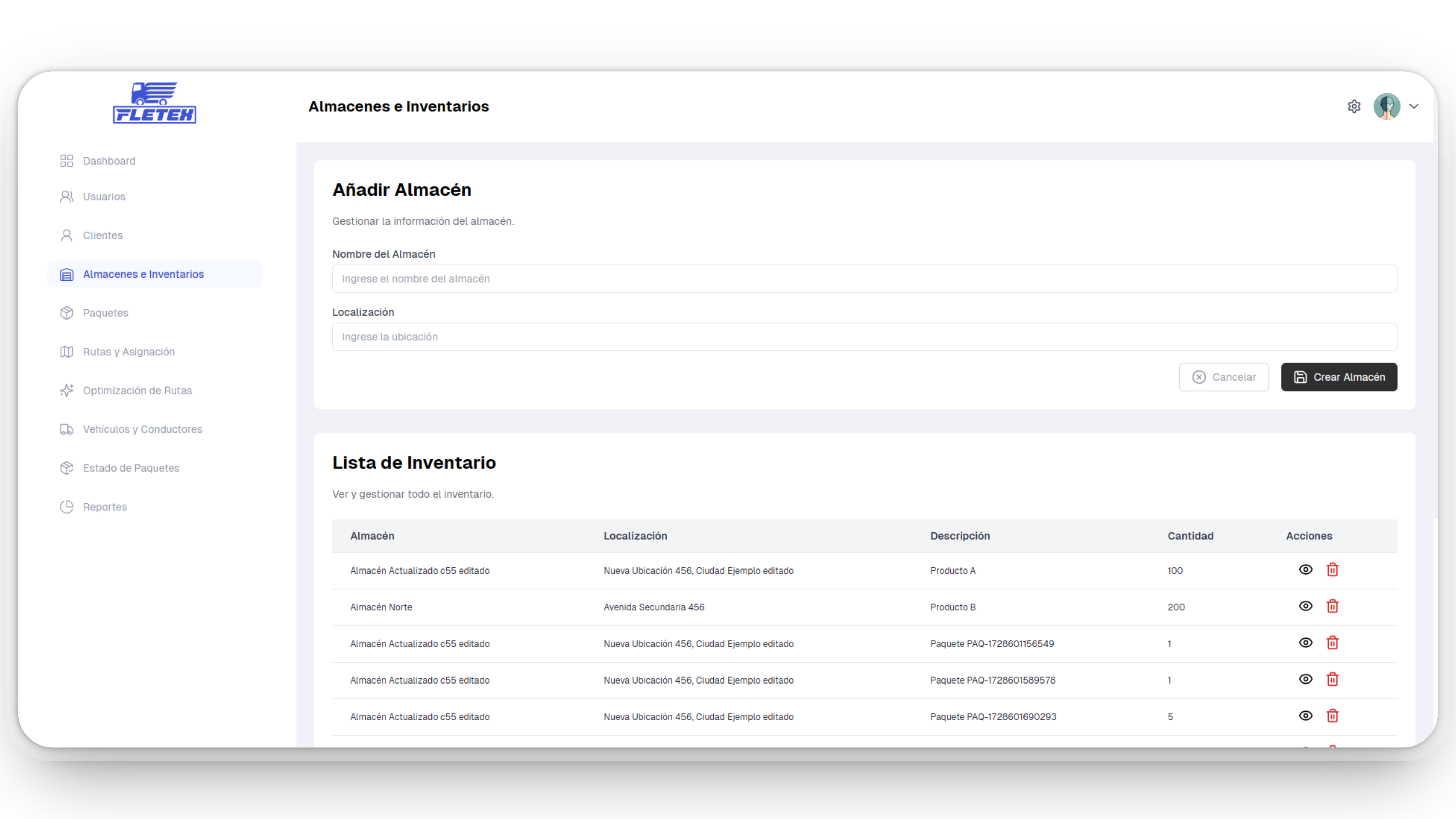Click the Dashboard grid icon
Viewport: 1456px width, 819px height.
(x=67, y=161)
